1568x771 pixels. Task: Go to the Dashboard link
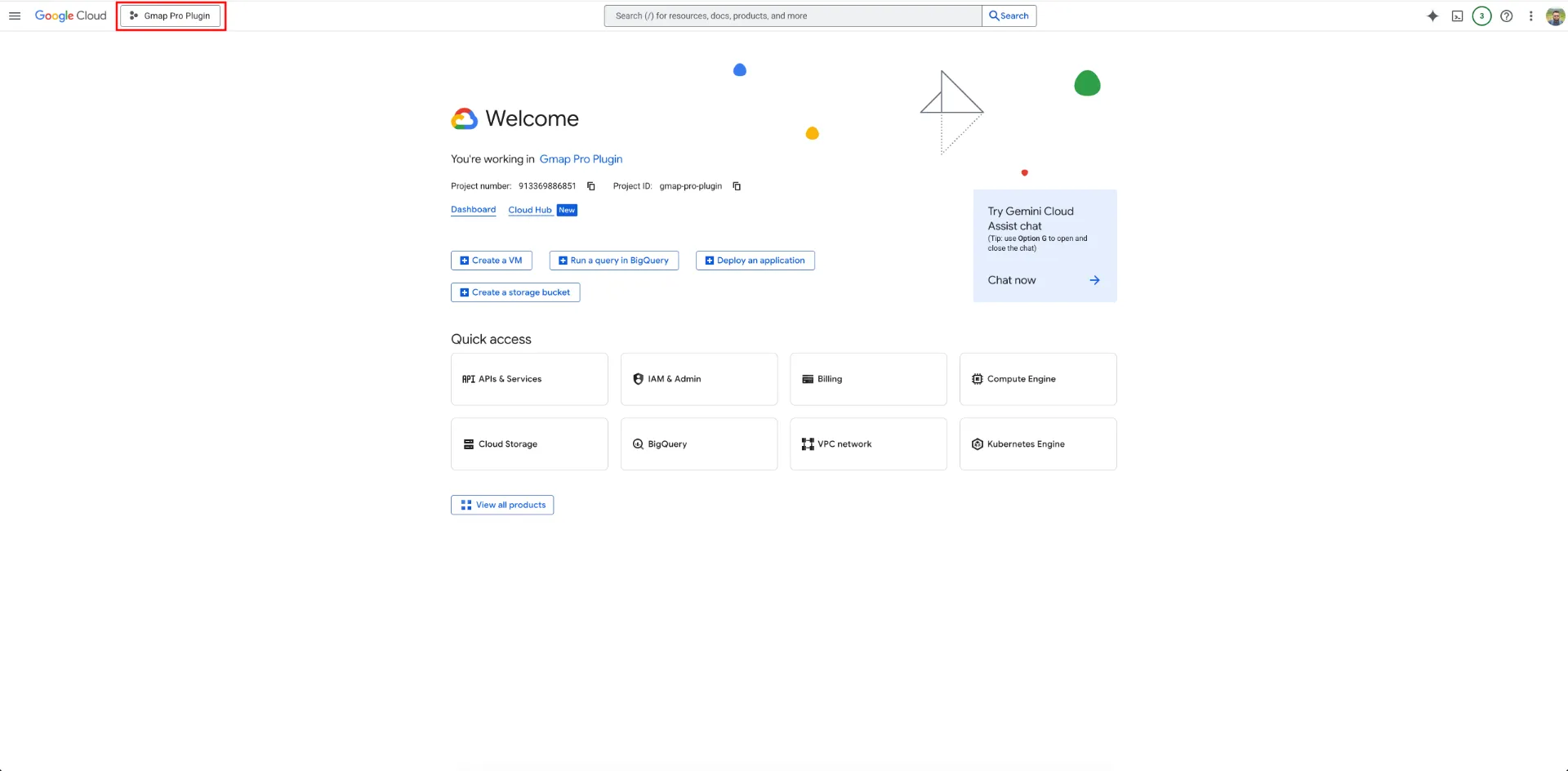(x=474, y=210)
